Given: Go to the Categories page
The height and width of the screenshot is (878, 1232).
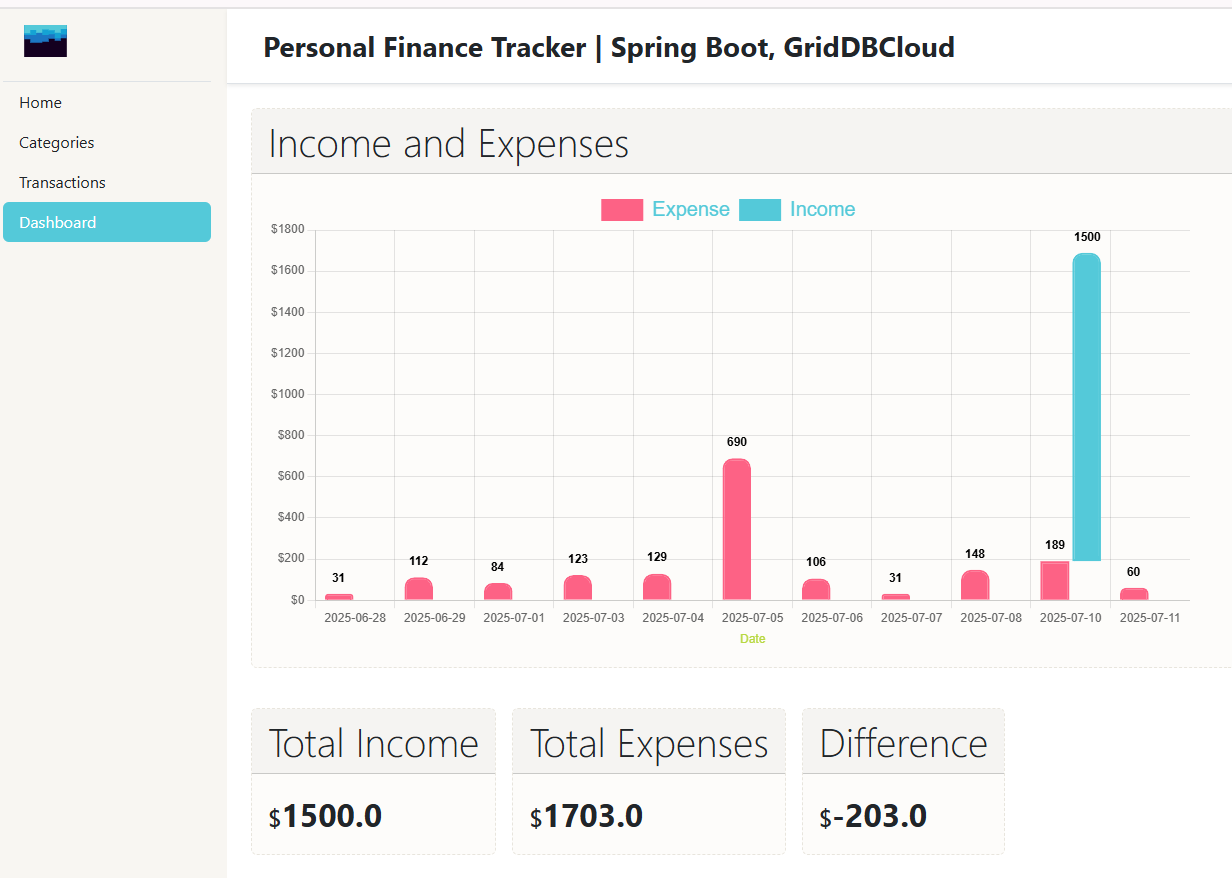Looking at the screenshot, I should tap(57, 143).
